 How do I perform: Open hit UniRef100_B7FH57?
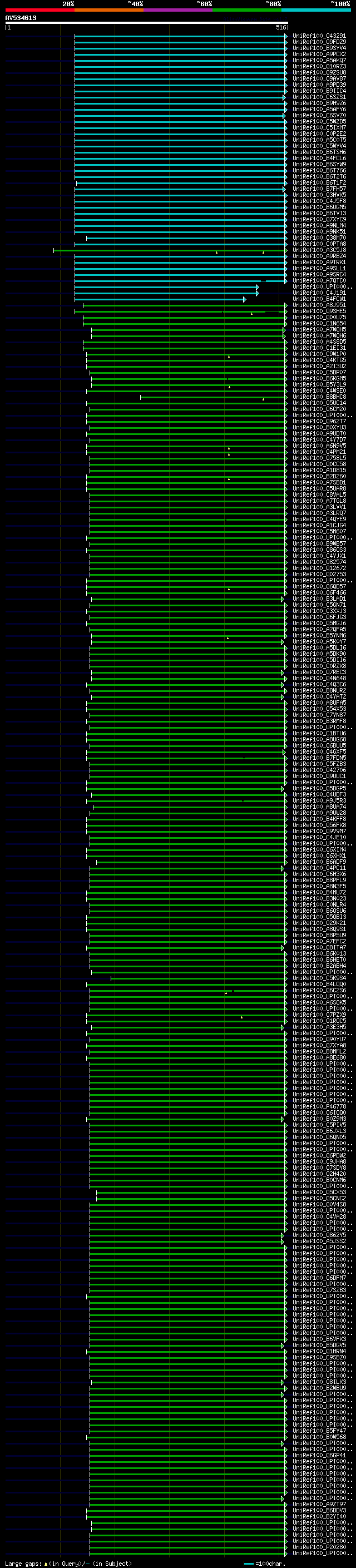click(x=319, y=189)
